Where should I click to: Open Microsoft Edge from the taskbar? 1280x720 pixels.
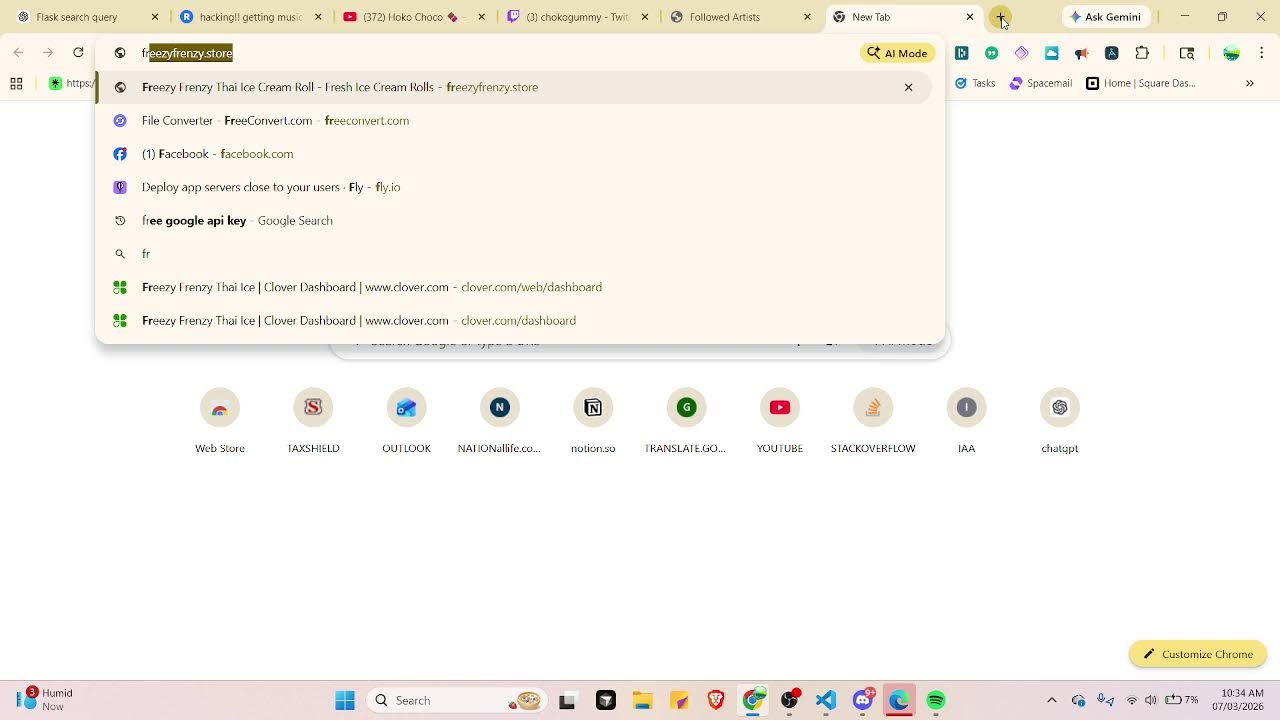[899, 700]
